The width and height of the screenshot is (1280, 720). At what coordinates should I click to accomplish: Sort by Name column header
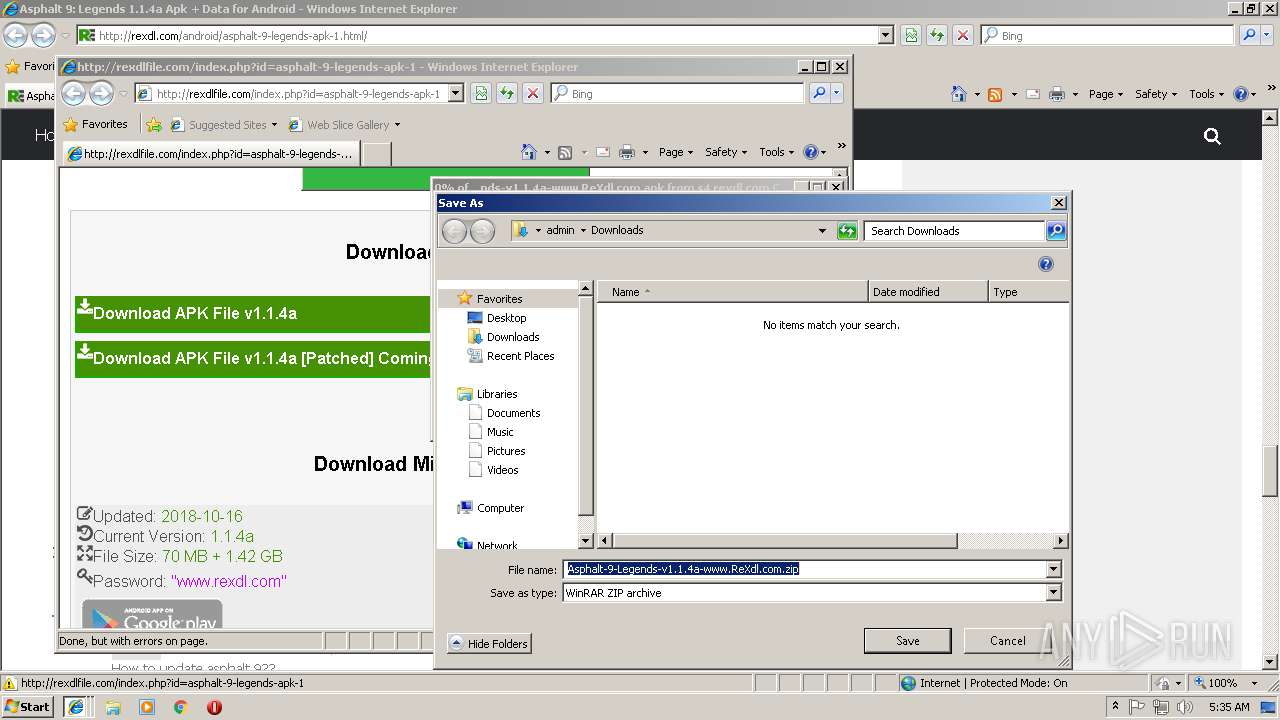click(x=733, y=292)
